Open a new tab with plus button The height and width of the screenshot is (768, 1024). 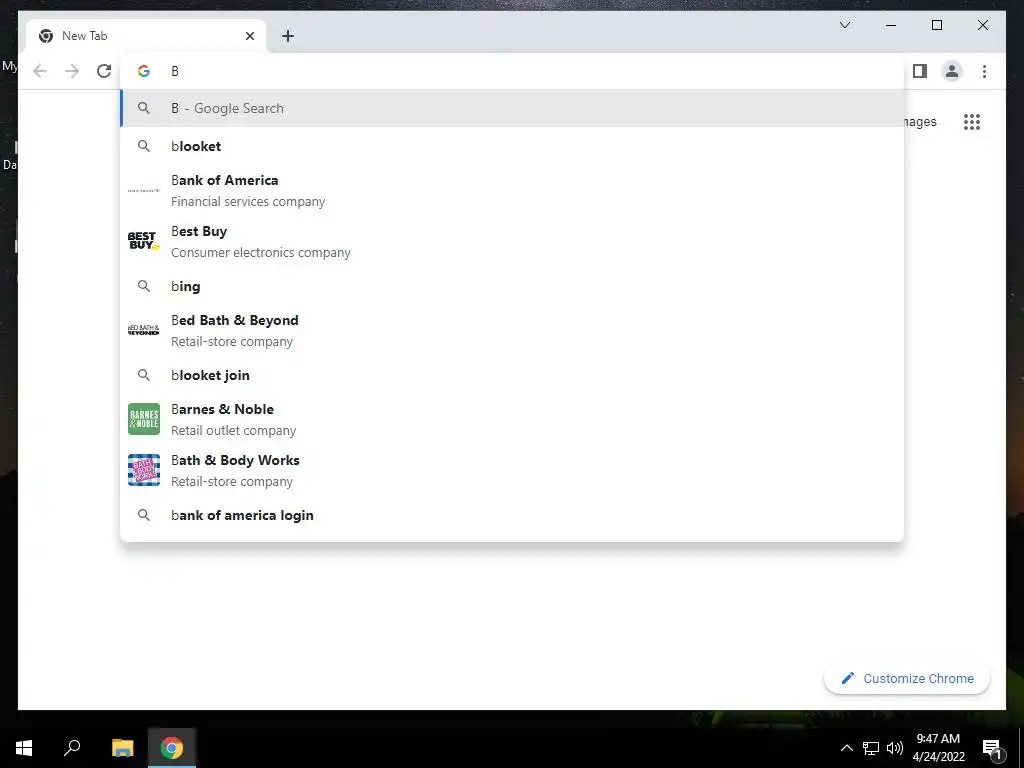coord(288,36)
